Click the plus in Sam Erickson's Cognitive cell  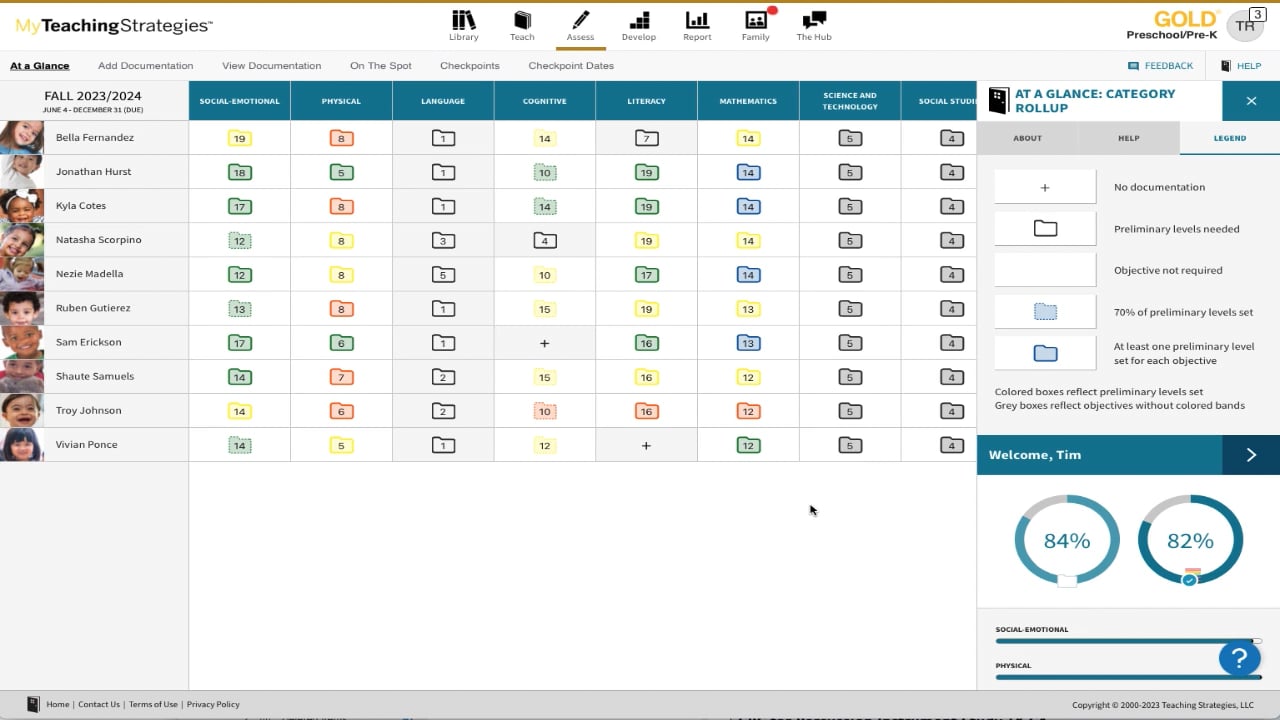point(544,343)
